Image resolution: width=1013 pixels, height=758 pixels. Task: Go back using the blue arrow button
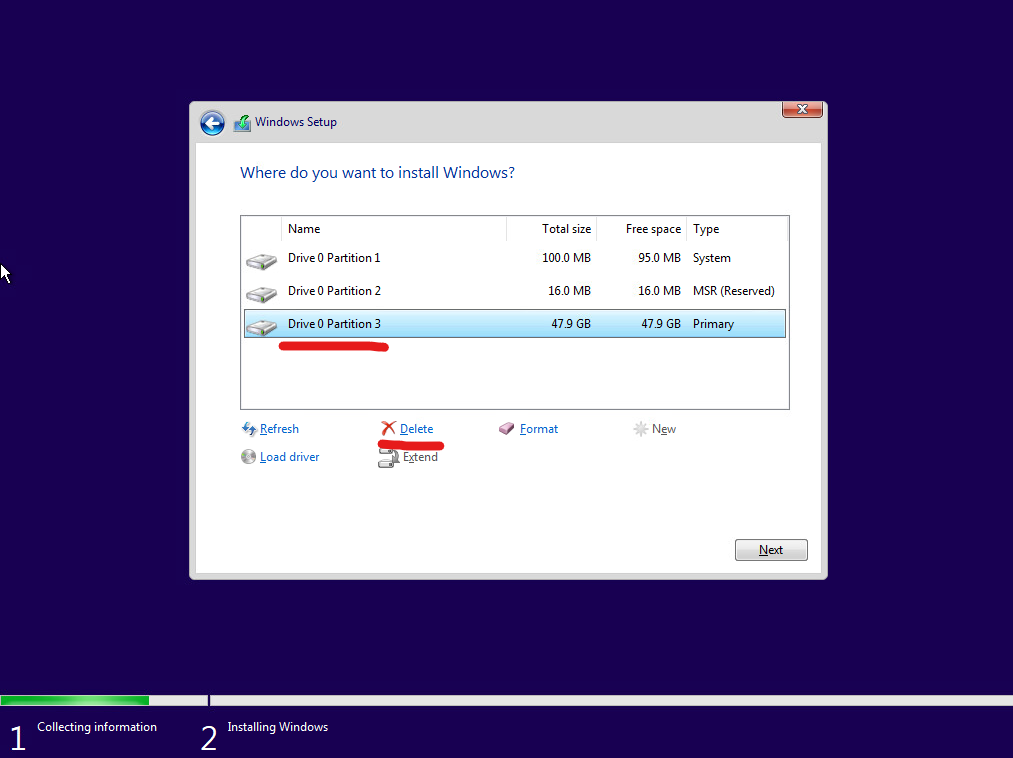pyautogui.click(x=212, y=123)
